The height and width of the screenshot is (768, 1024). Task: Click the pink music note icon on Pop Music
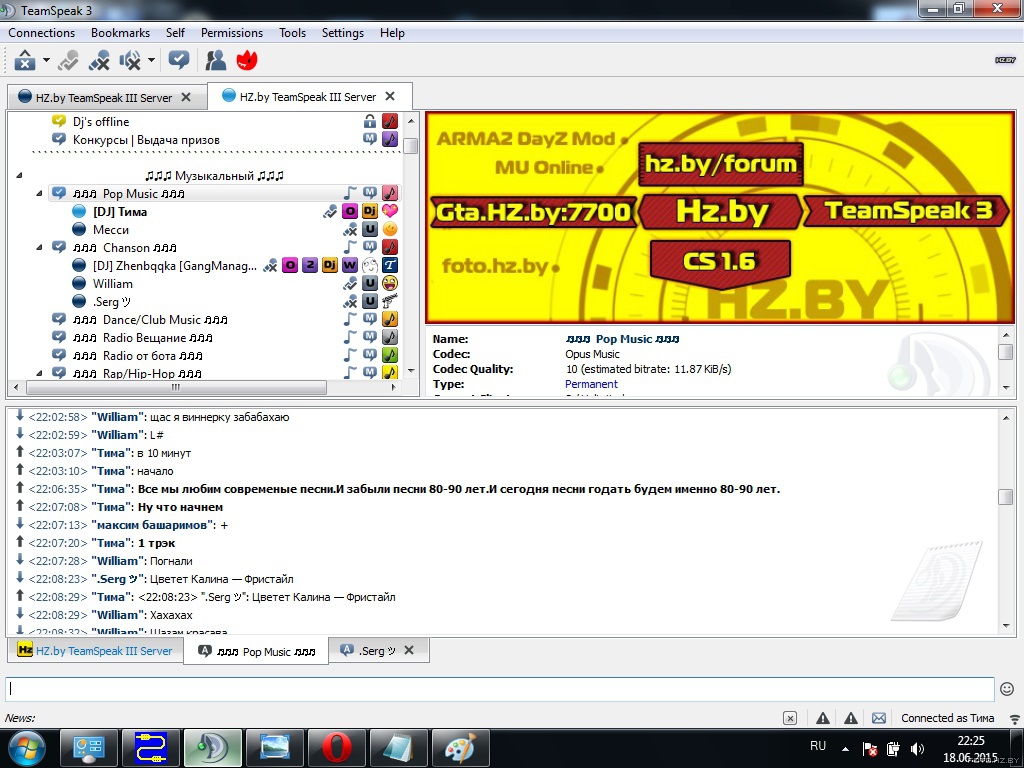click(390, 193)
